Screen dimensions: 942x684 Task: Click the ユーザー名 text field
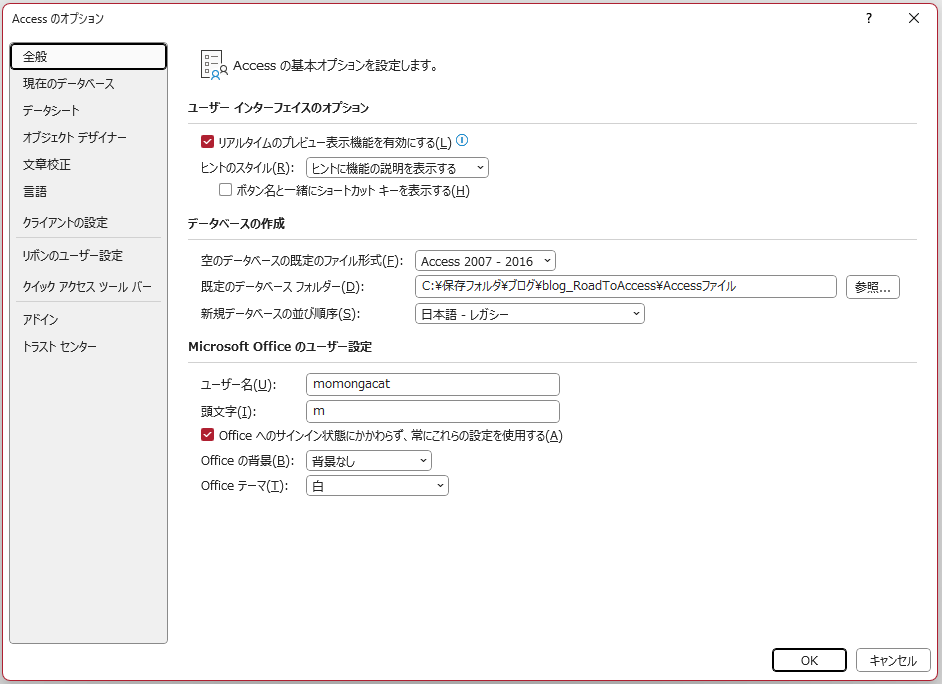[432, 384]
